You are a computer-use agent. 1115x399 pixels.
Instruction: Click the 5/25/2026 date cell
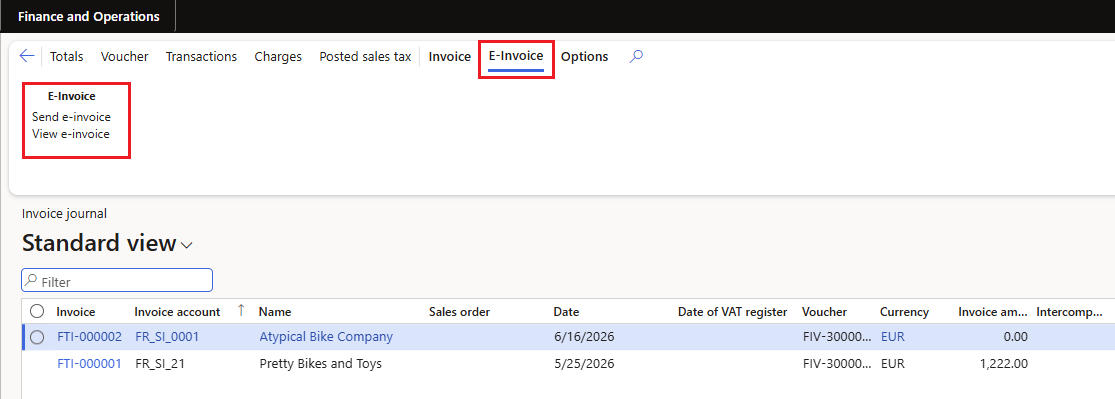tap(584, 363)
